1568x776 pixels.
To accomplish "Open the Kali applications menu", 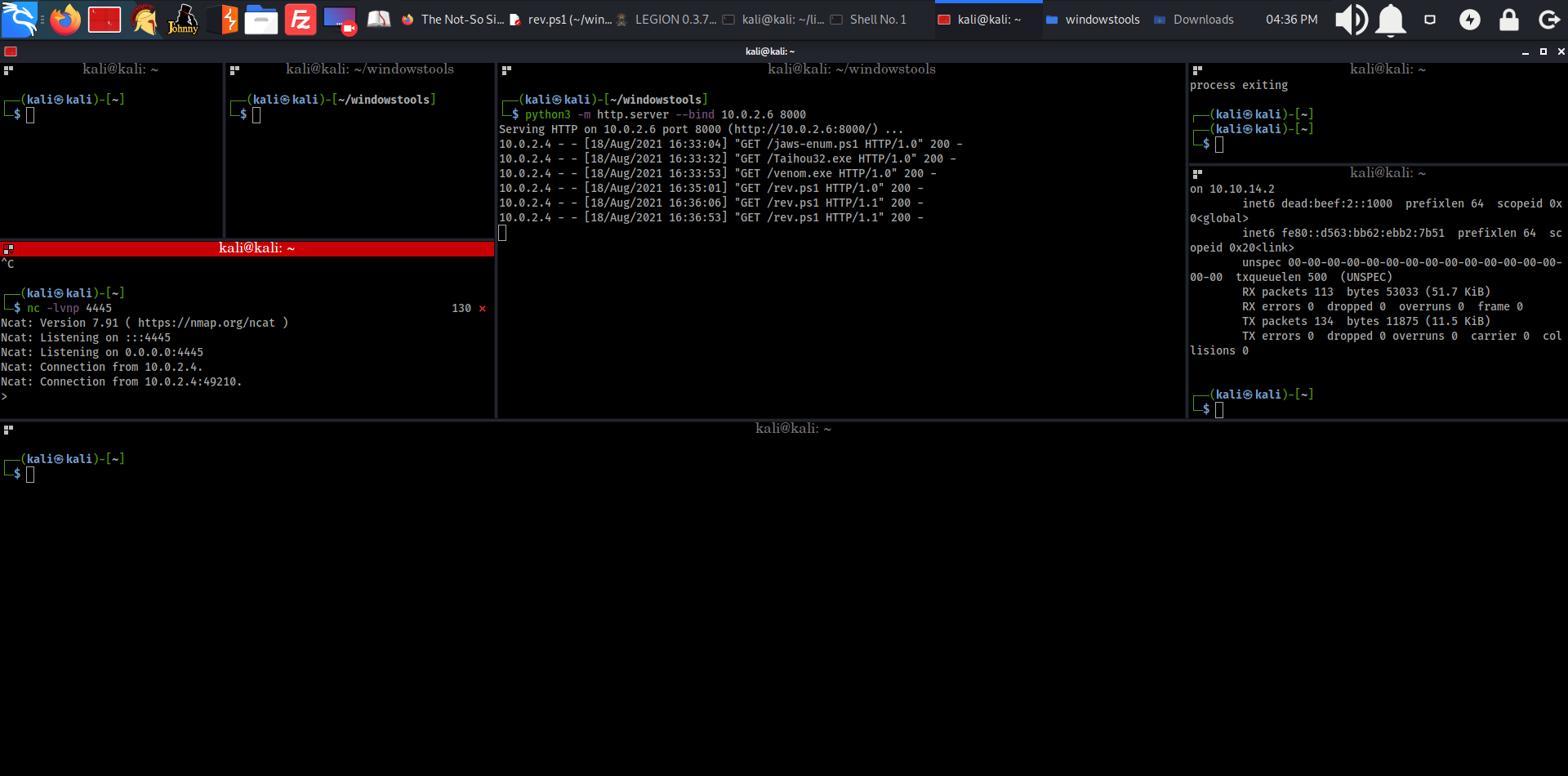I will 20,20.
